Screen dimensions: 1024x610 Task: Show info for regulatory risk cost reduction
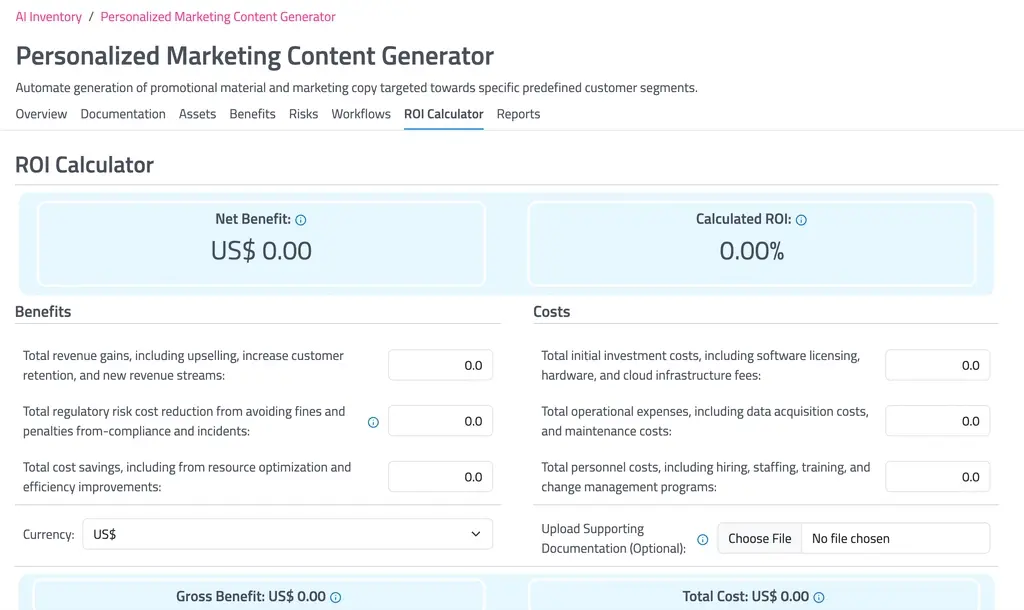pos(374,423)
